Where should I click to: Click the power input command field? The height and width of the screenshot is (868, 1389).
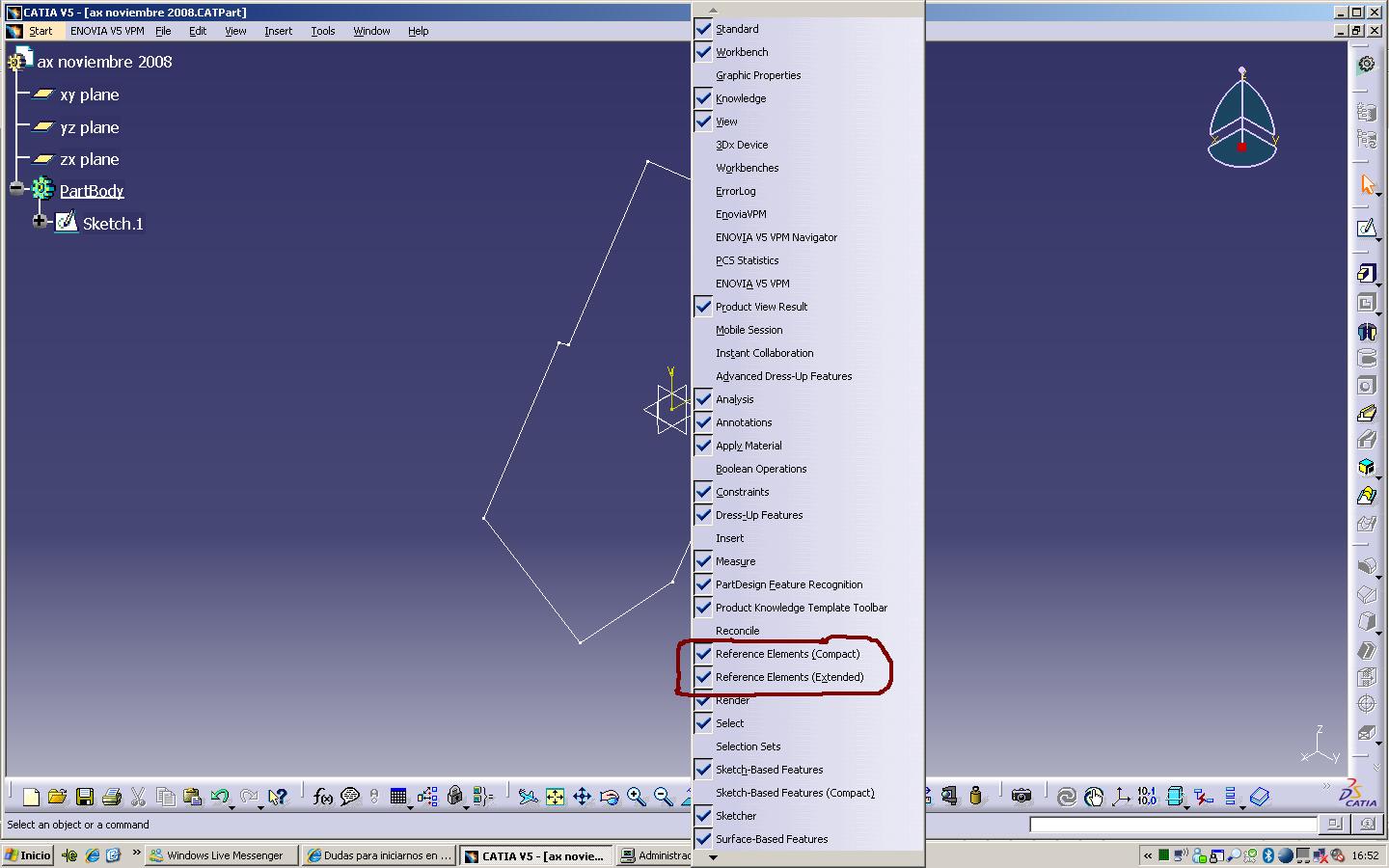click(x=1173, y=825)
